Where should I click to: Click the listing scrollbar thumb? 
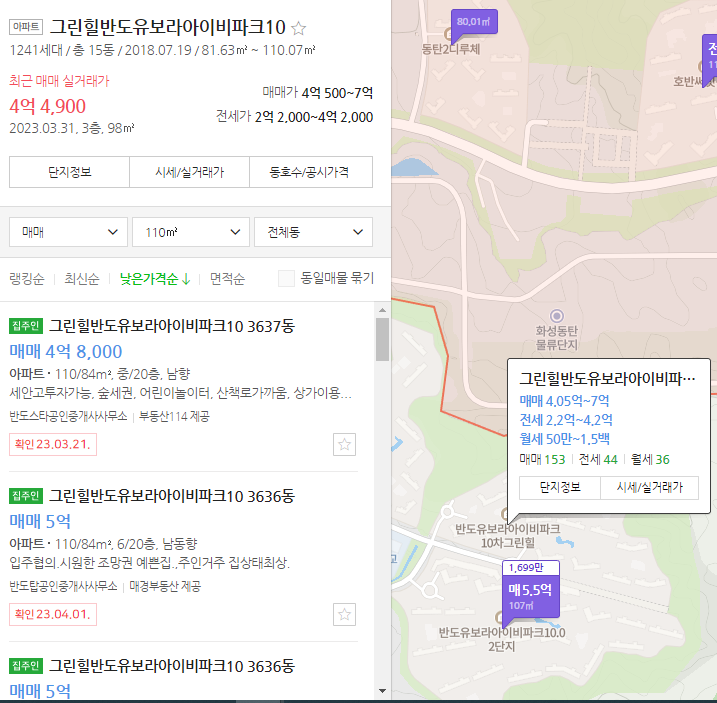point(382,339)
